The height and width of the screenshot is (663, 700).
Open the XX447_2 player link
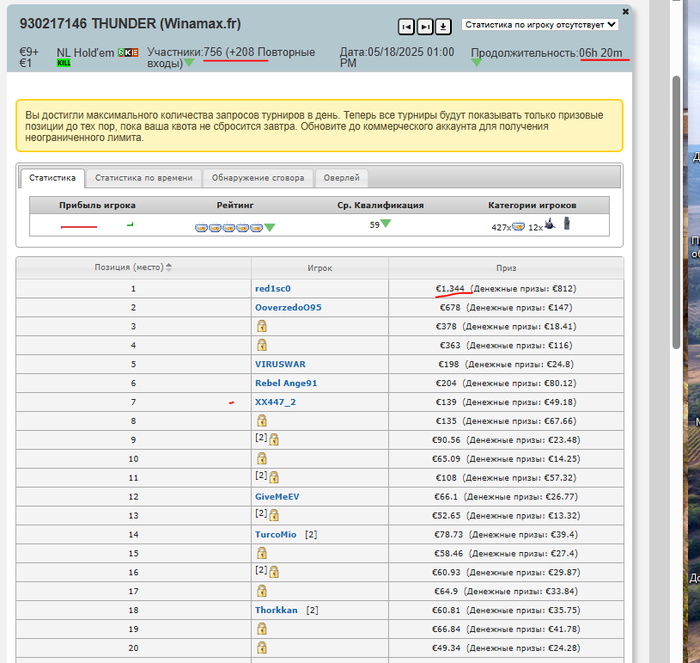coord(275,402)
